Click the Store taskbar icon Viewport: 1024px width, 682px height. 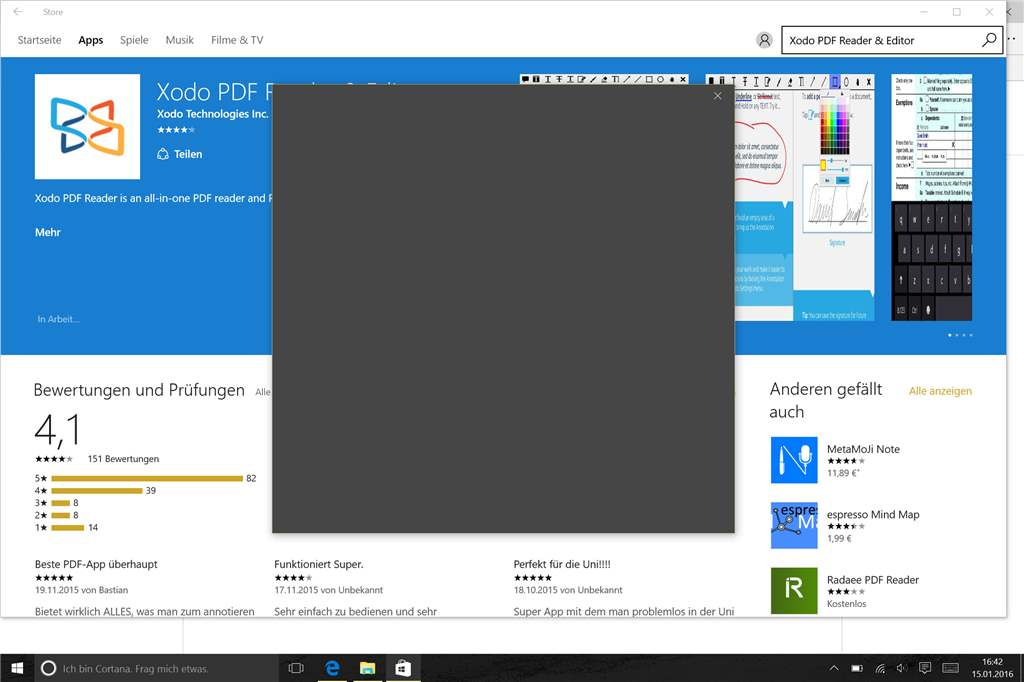pos(403,668)
